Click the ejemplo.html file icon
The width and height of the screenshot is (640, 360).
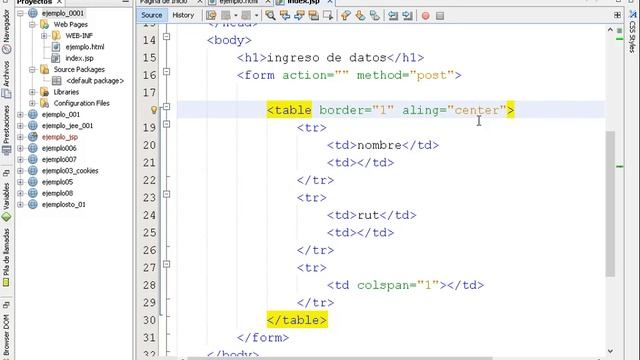coord(56,47)
